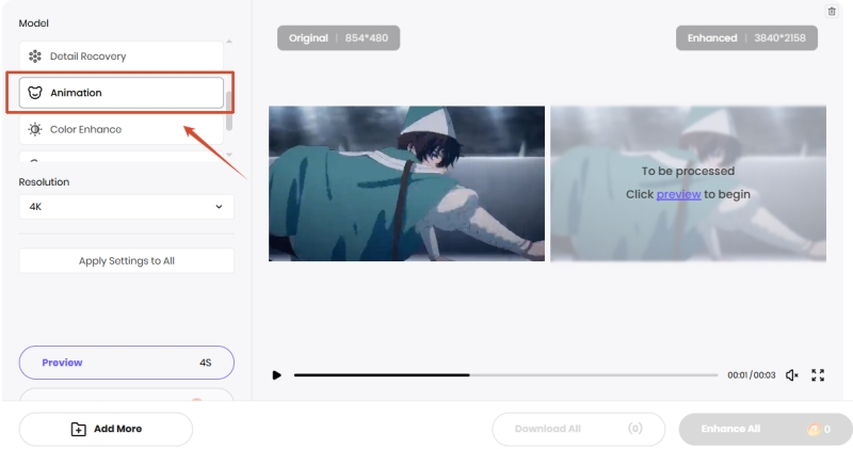The height and width of the screenshot is (449, 853).
Task: Play the video with the play icon
Action: point(276,375)
